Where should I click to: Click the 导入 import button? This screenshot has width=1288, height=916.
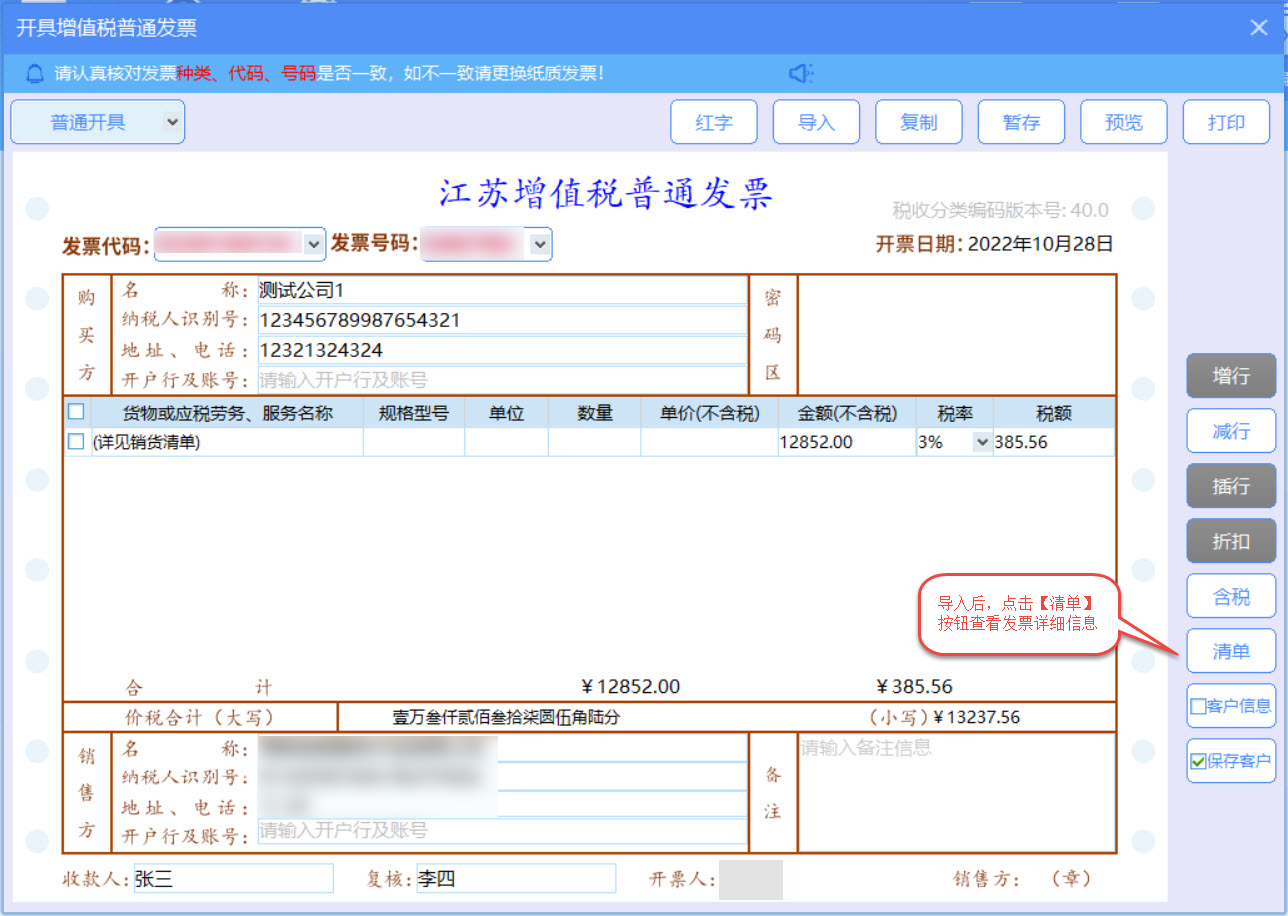point(816,122)
